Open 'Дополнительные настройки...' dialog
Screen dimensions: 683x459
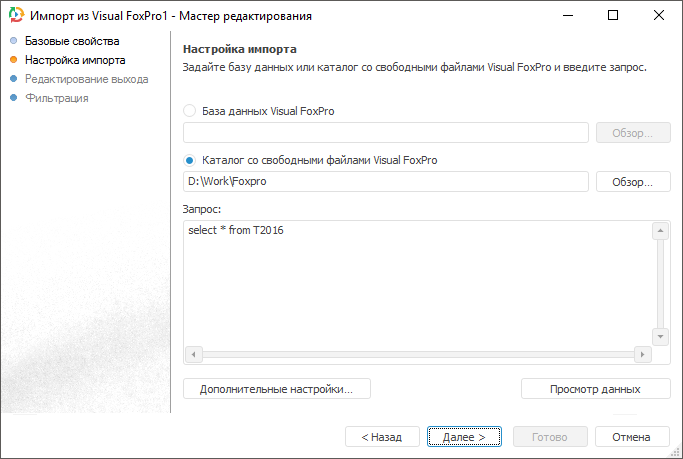277,389
